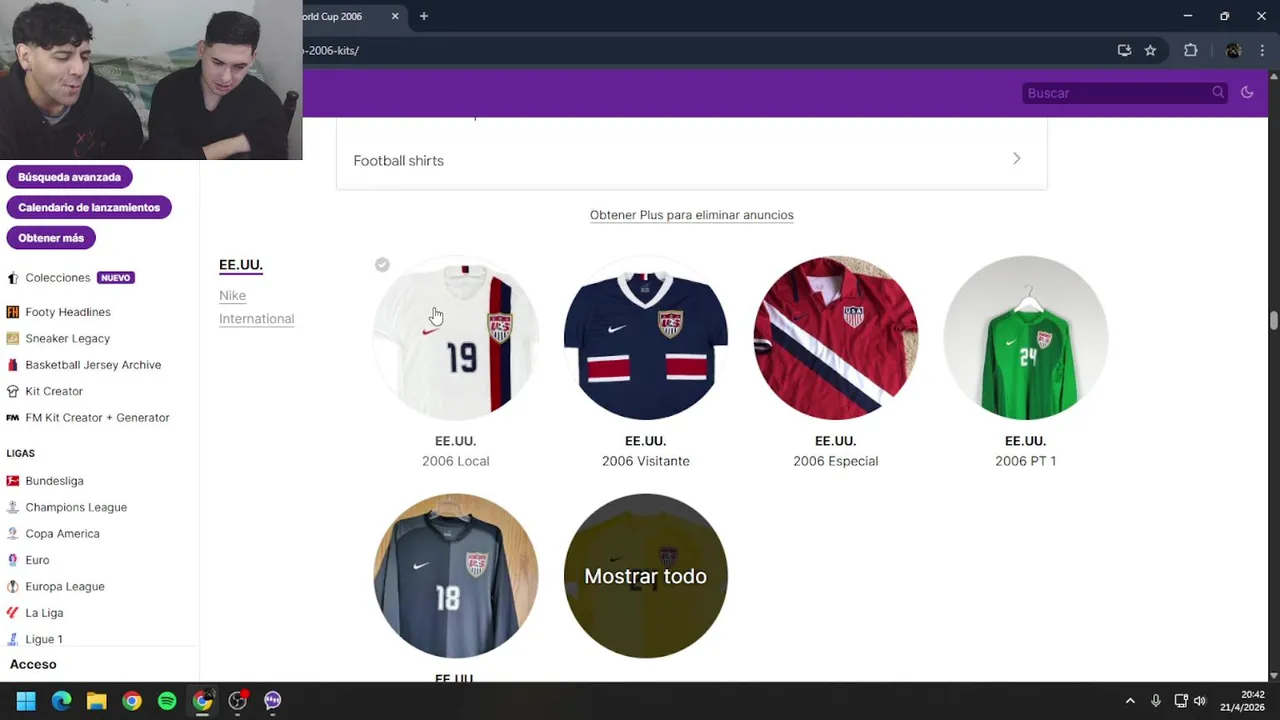Open the Nike brand link
The image size is (1280, 720).
[232, 295]
